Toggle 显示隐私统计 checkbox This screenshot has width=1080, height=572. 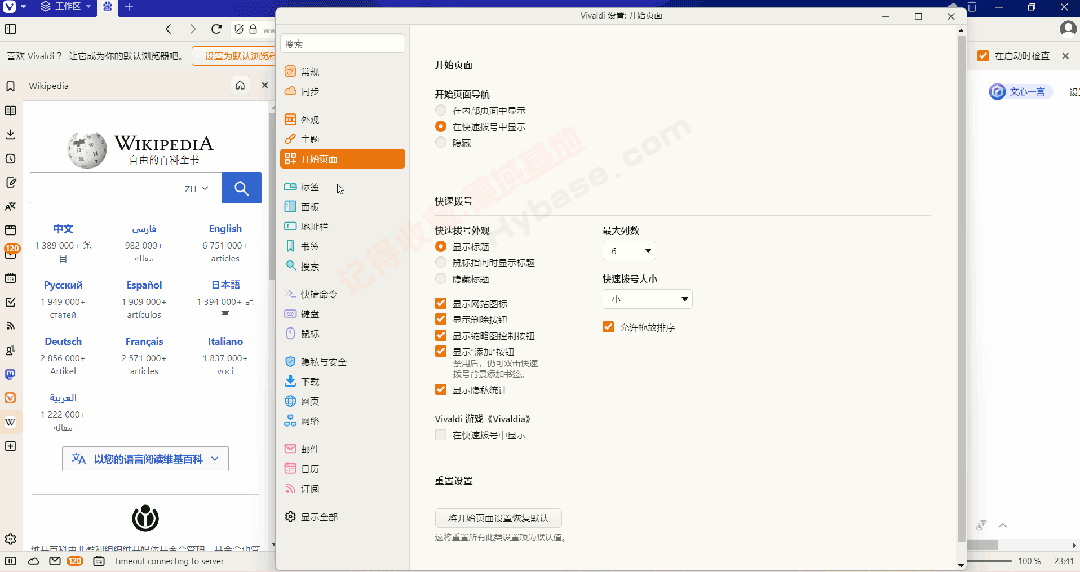coord(441,390)
